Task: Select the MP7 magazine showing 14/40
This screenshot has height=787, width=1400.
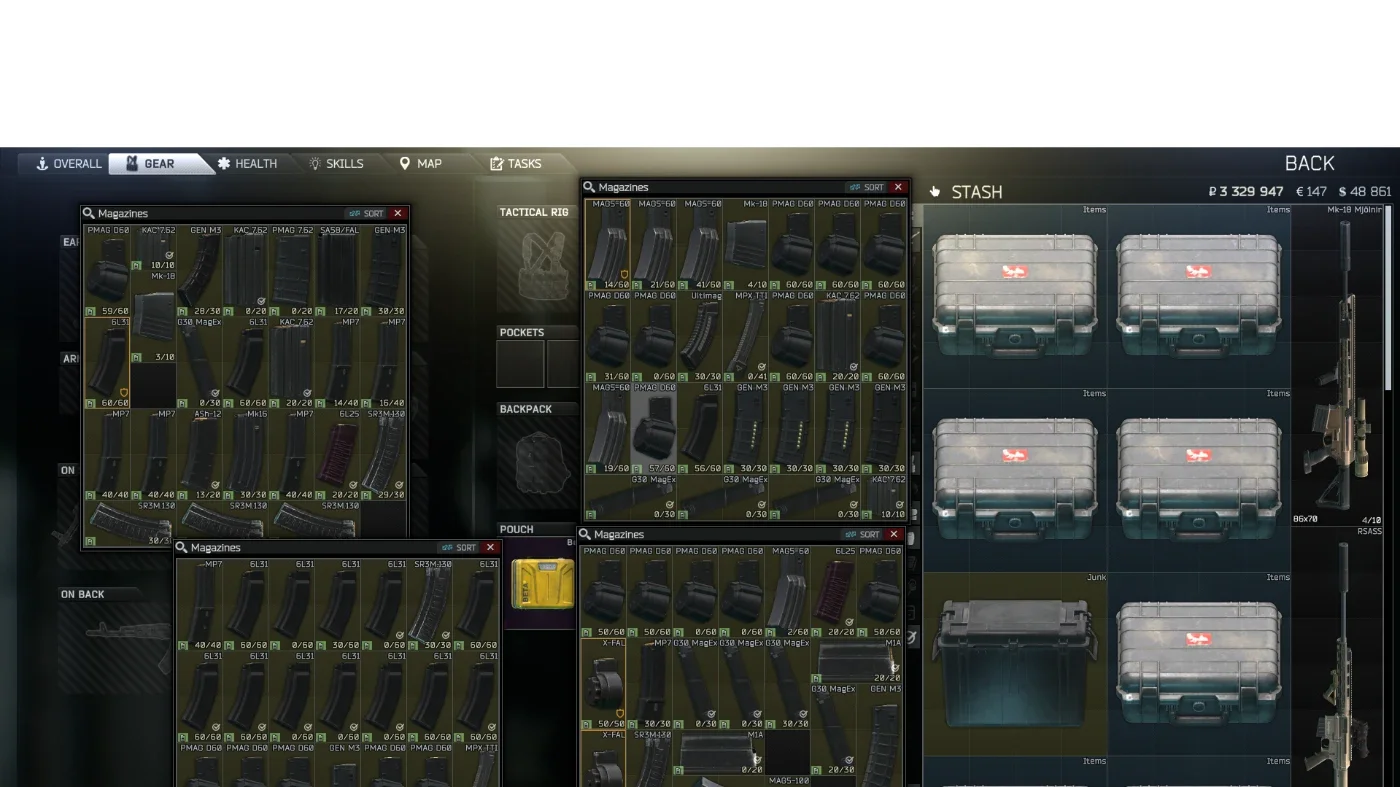Action: pos(338,363)
